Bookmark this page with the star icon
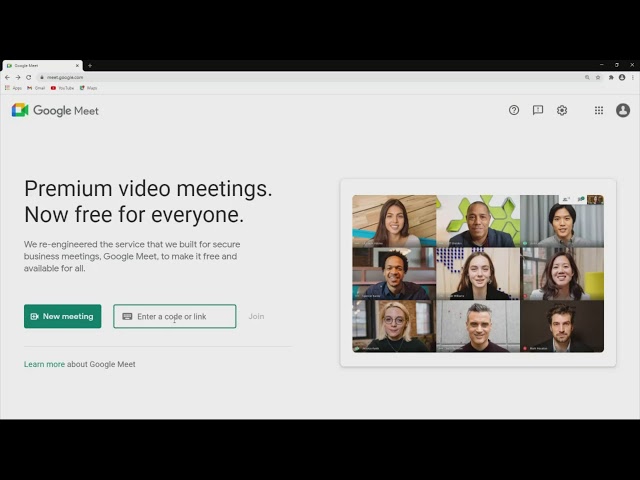Screen dimensions: 640x480 point(598,77)
